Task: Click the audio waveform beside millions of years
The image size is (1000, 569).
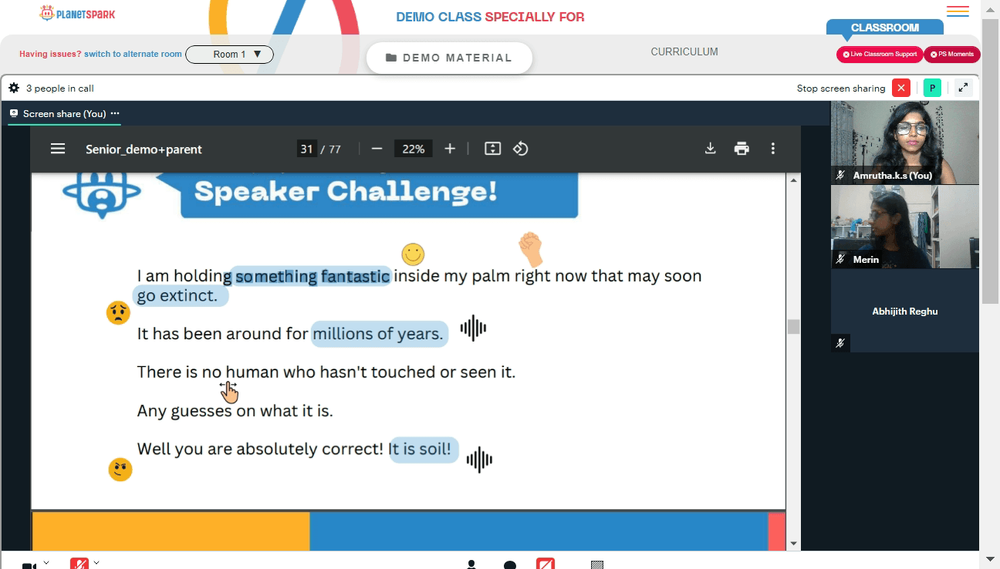Action: (x=473, y=329)
